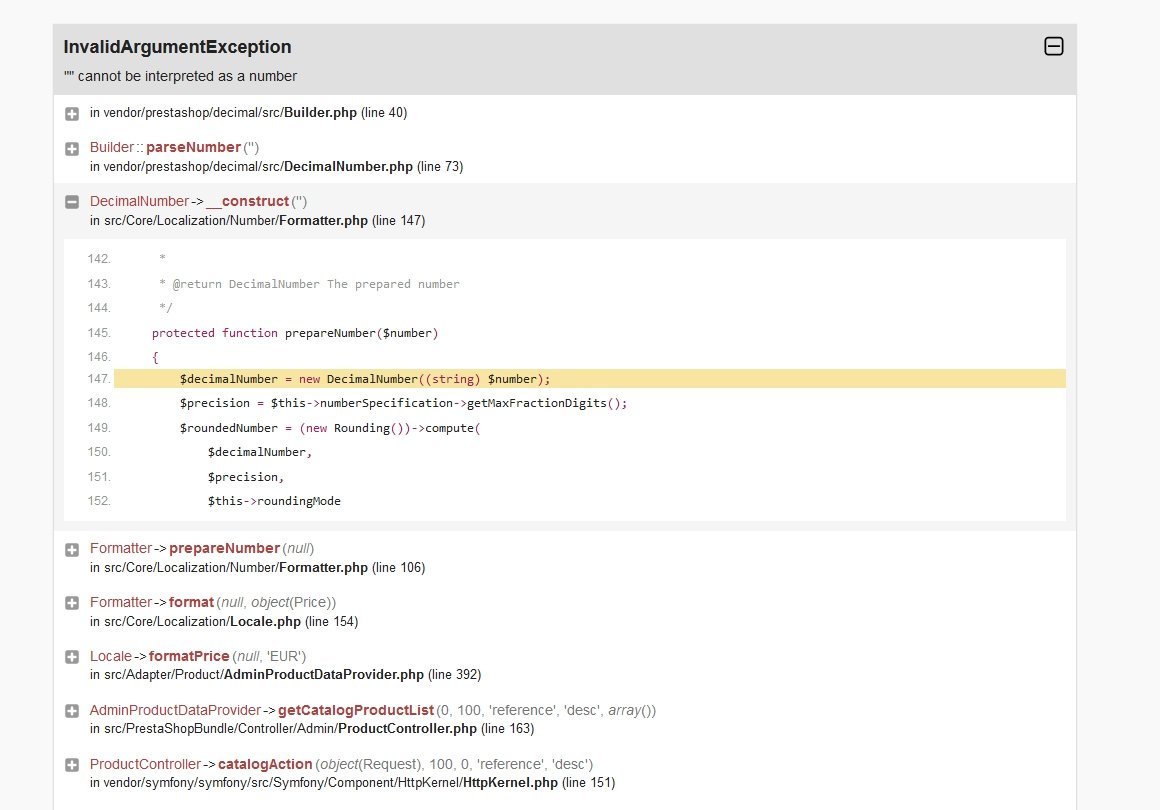
Task: Click the Formatter->format method name
Action: 191,602
